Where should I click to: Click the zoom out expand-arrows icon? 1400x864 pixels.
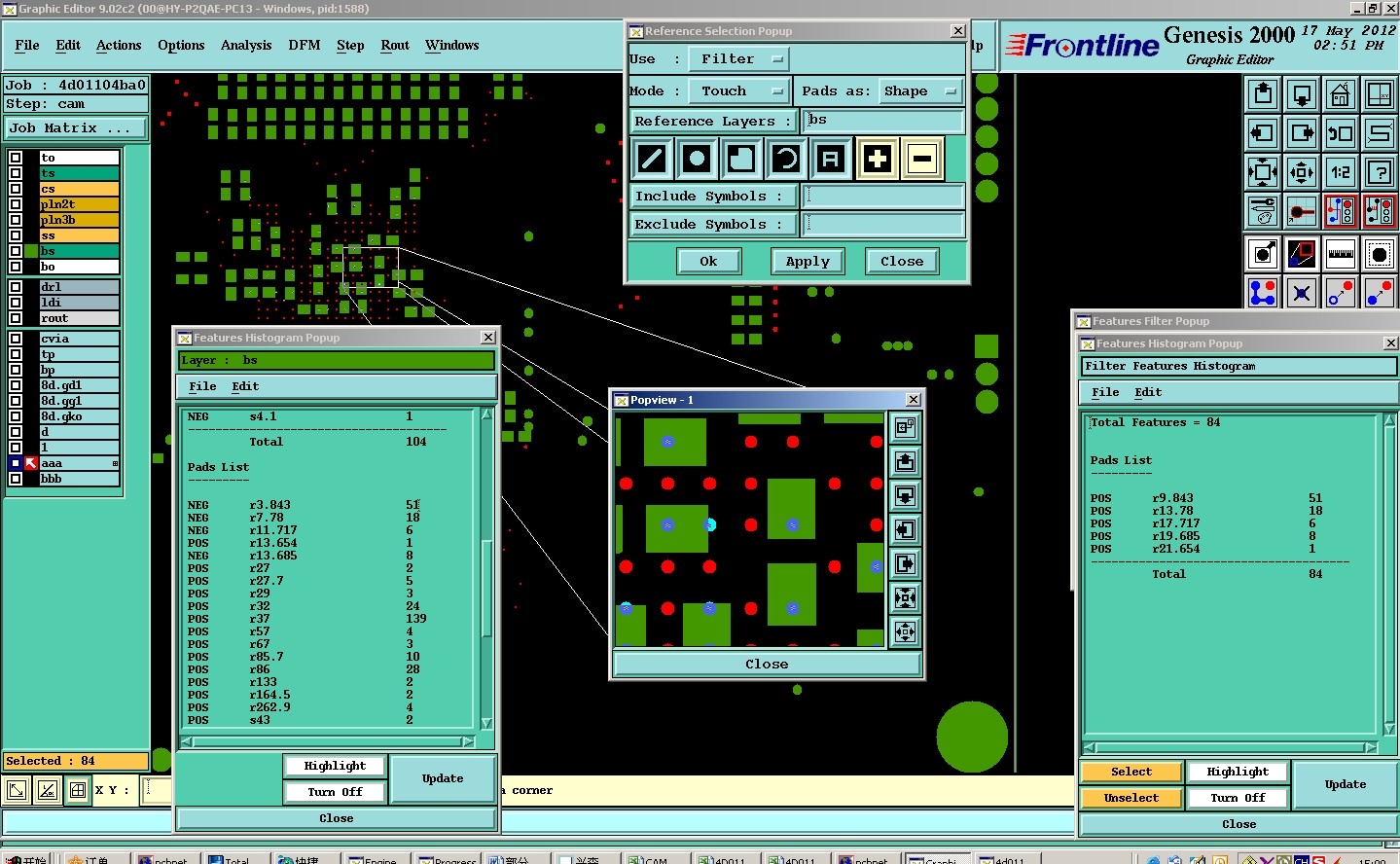pos(1263,172)
